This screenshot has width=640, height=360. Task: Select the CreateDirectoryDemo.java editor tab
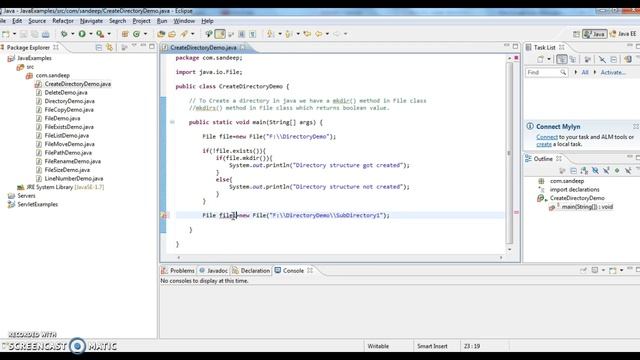tap(203, 47)
